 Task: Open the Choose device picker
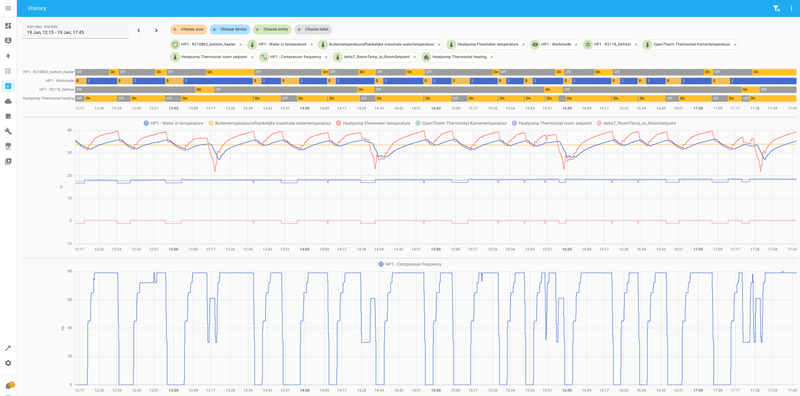(230, 30)
